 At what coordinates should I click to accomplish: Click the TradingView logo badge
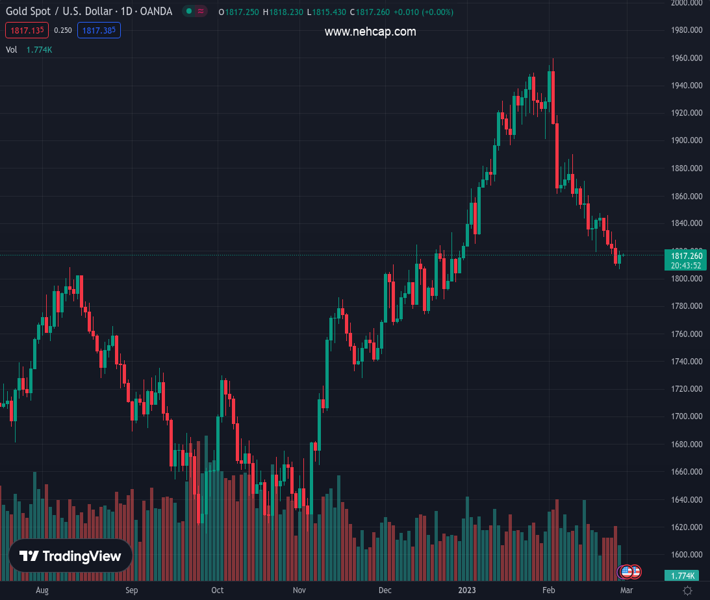click(x=71, y=557)
